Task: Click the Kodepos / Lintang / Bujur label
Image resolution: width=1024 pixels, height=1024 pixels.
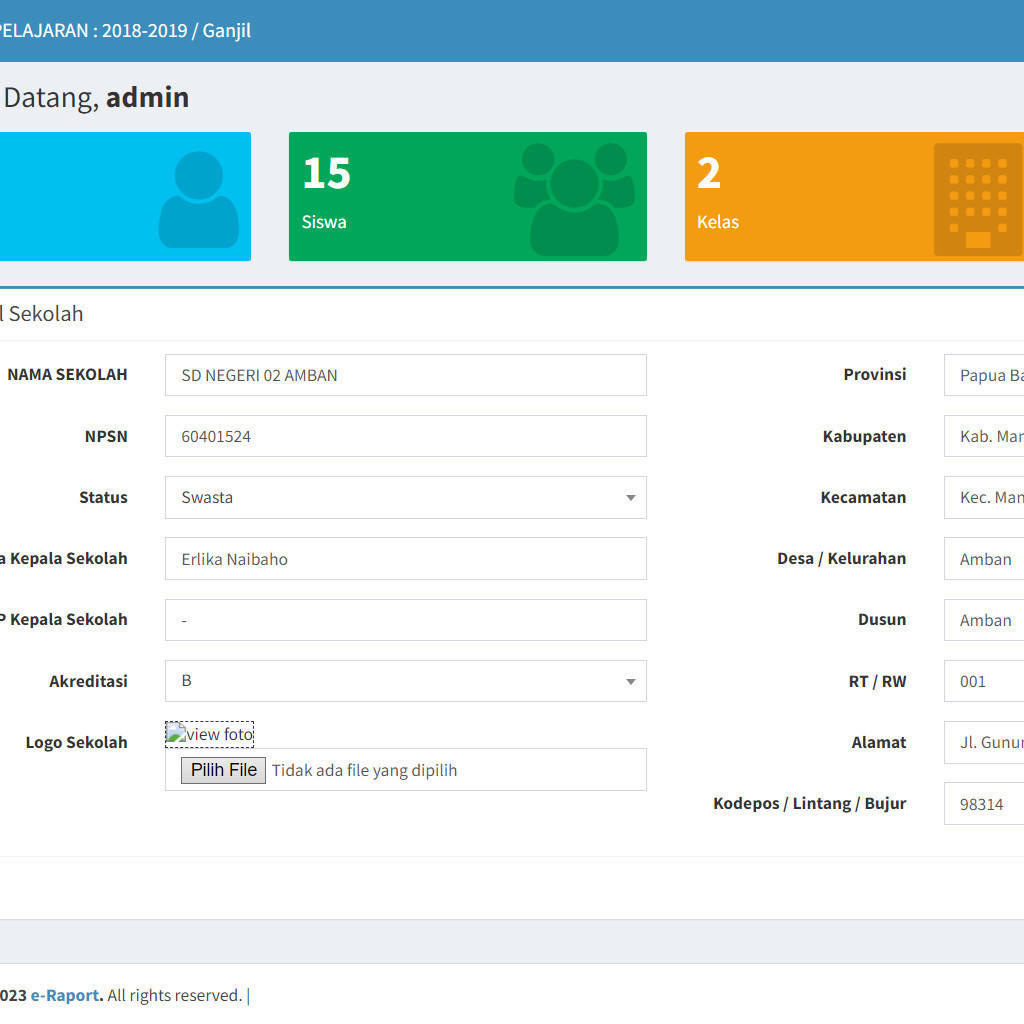Action: coord(809,804)
